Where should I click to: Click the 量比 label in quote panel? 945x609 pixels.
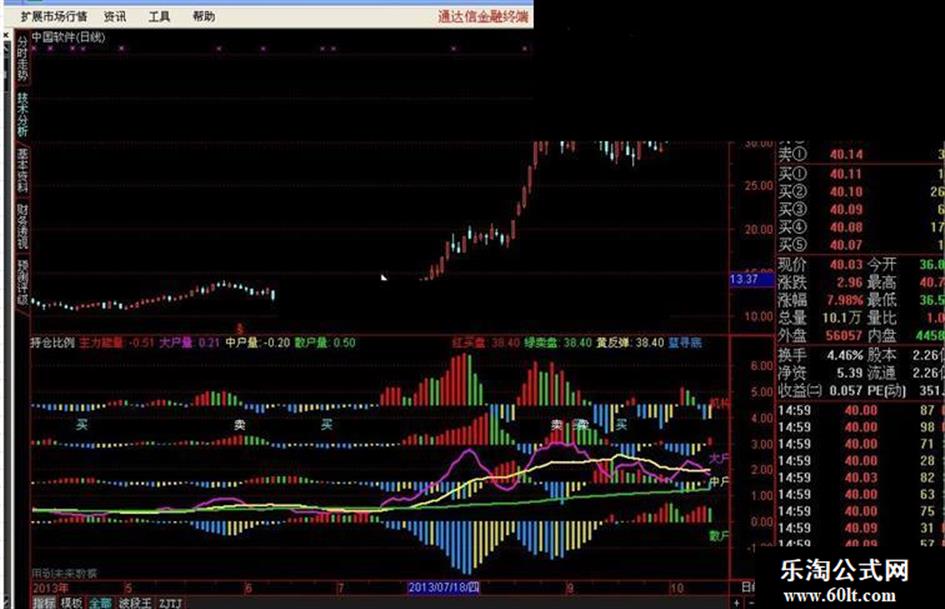point(882,318)
